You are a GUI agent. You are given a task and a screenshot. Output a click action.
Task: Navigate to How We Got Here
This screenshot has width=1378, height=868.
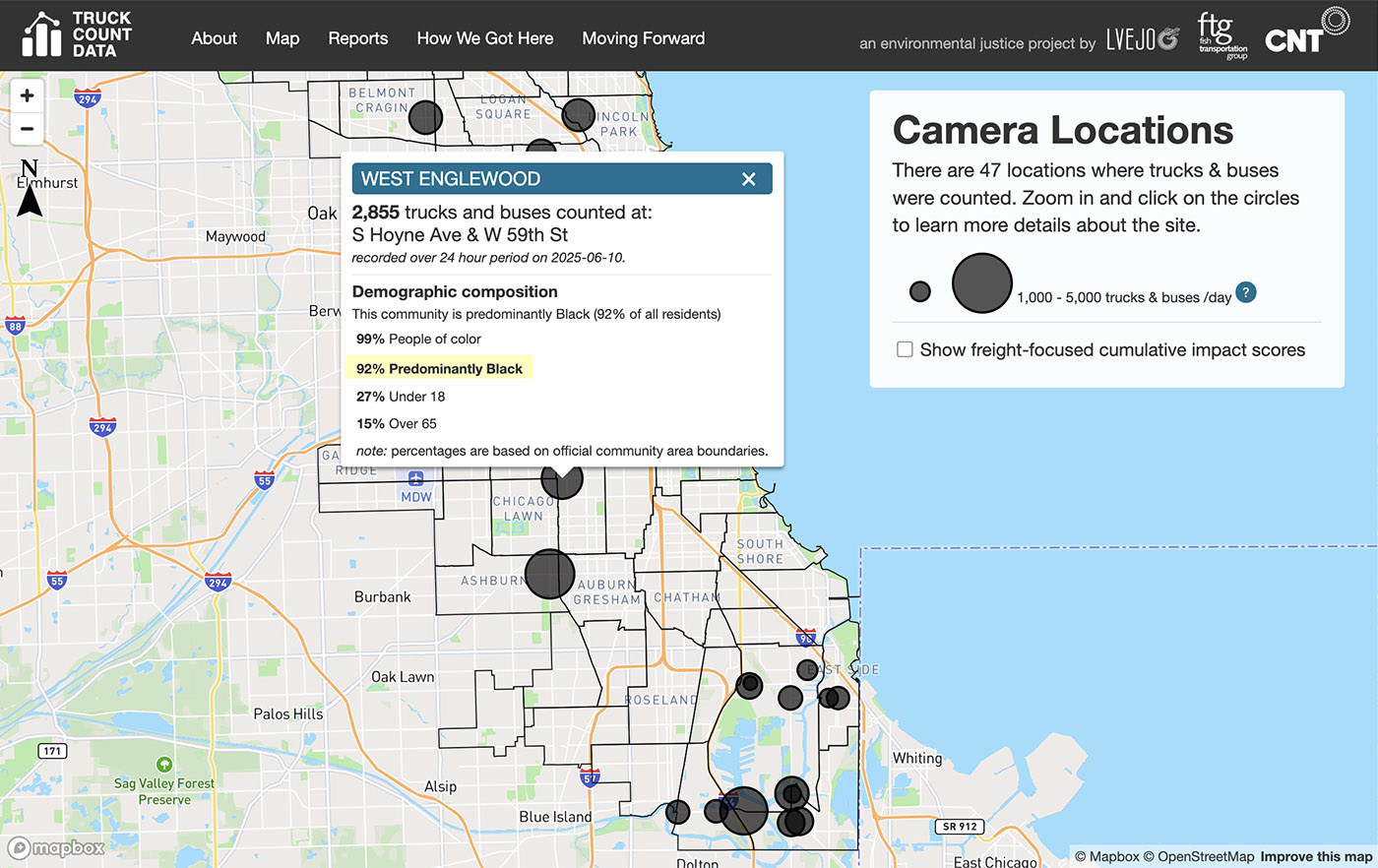pos(484,38)
